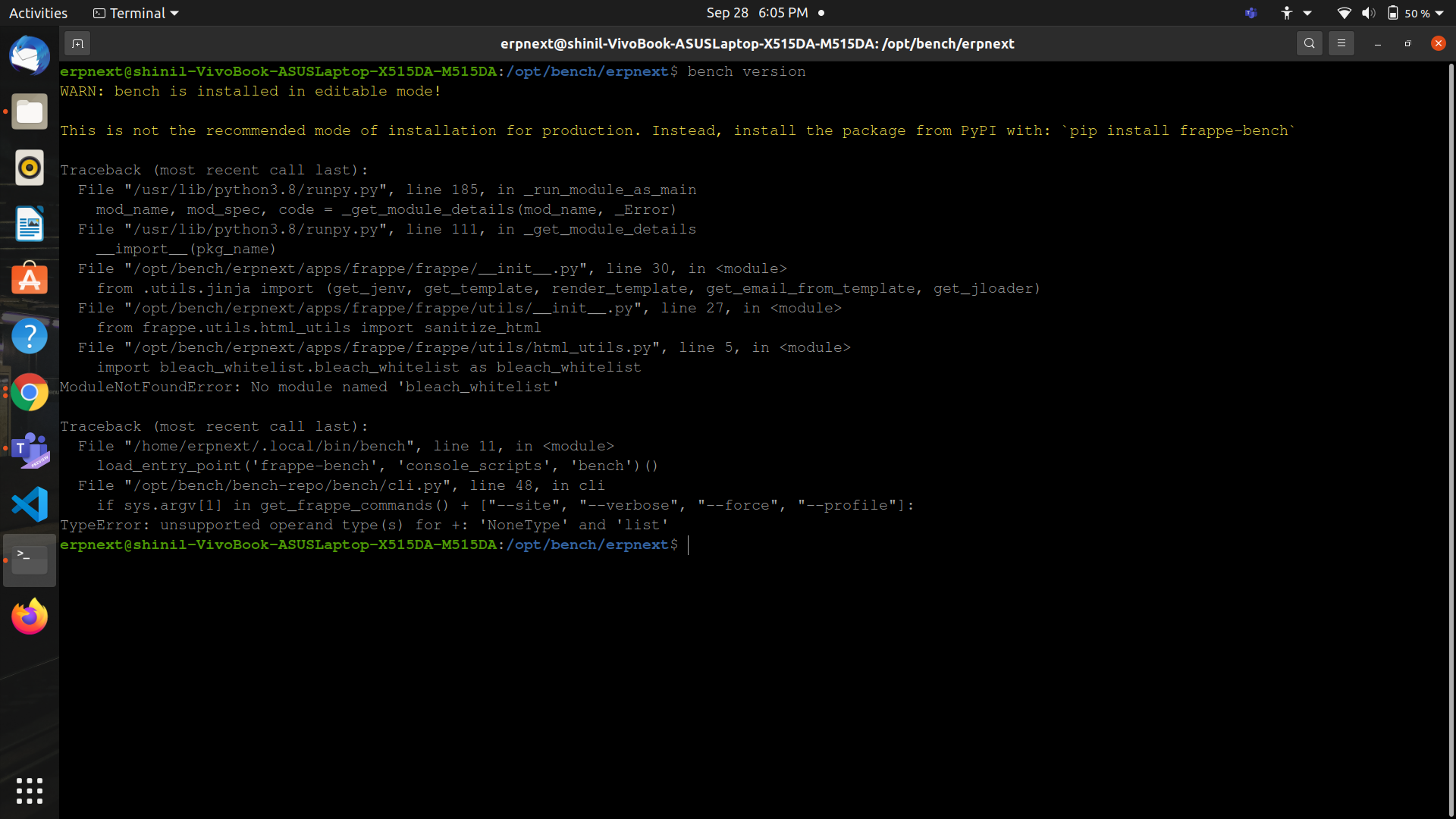The height and width of the screenshot is (819, 1456).
Task: Open Thunderbird mail from the dock
Action: pyautogui.click(x=30, y=55)
